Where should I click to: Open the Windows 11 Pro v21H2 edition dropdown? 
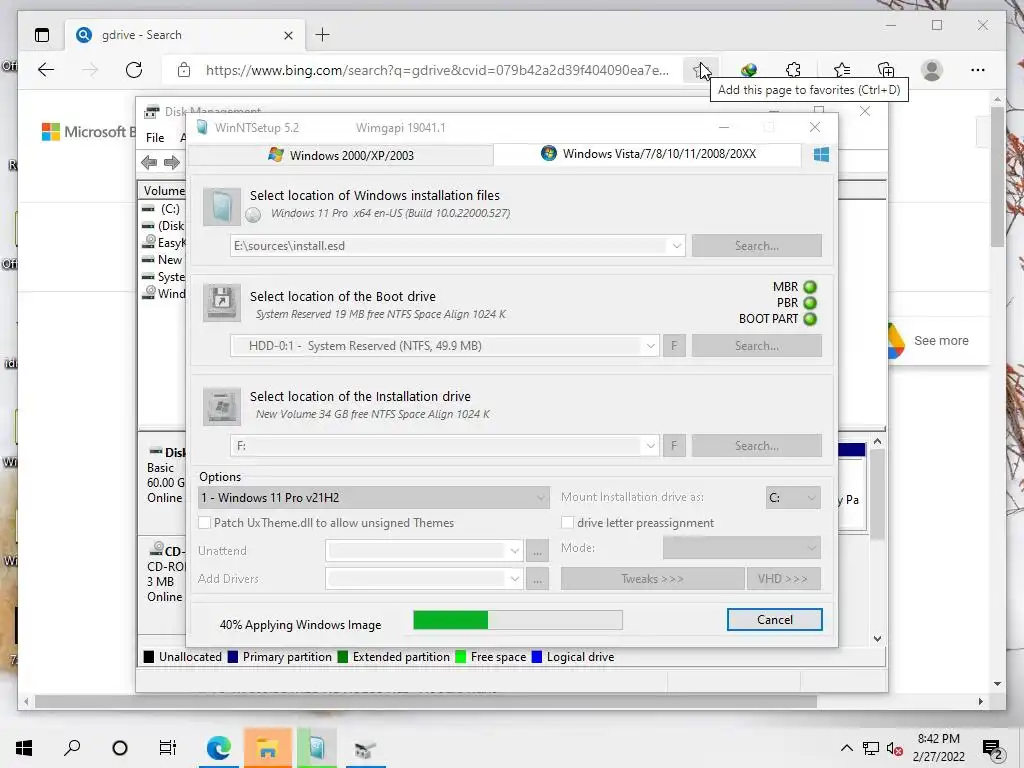(x=373, y=498)
